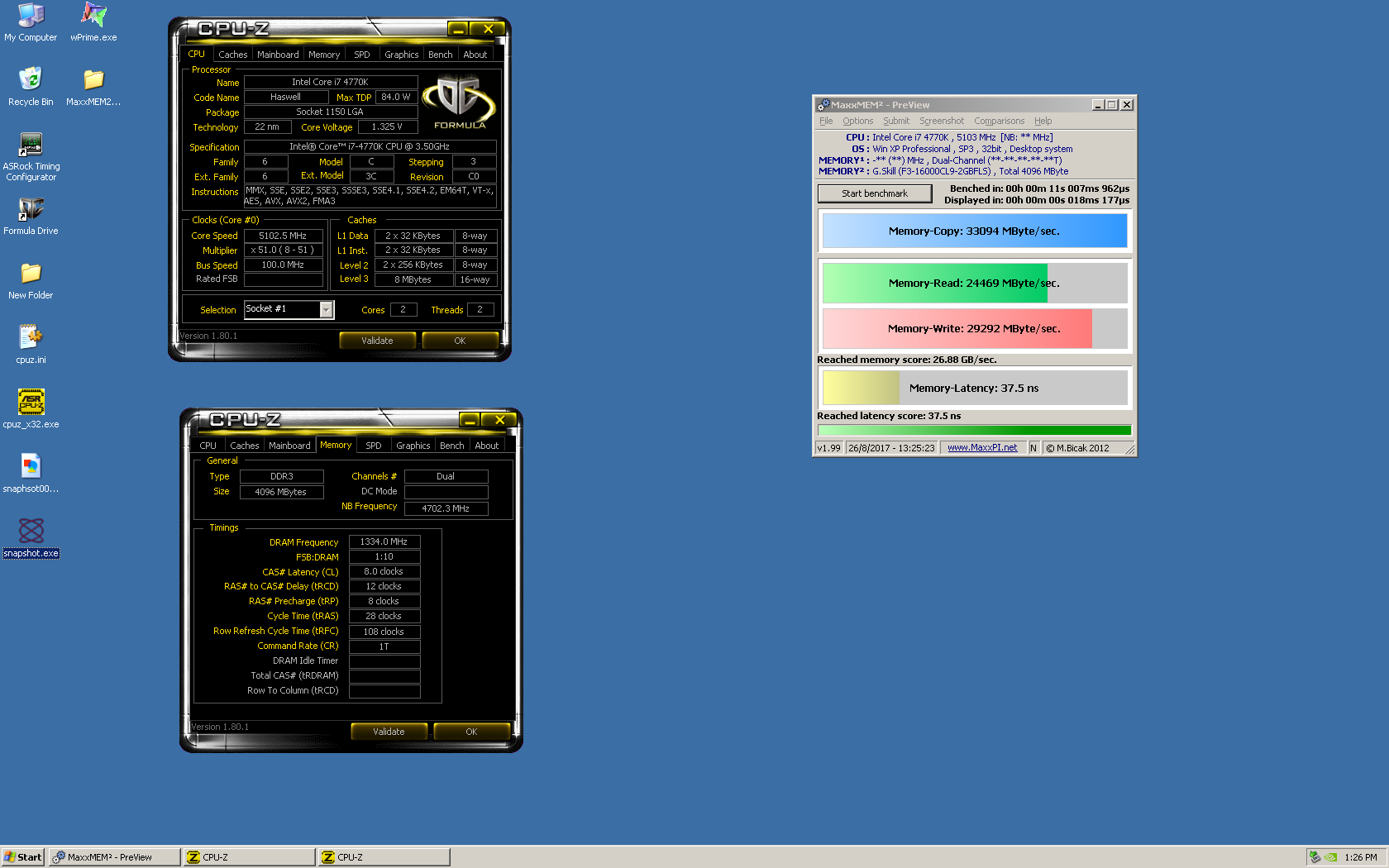Viewport: 1389px width, 868px height.
Task: Click the taskbar clock showing 1:26 PM
Action: [1361, 857]
